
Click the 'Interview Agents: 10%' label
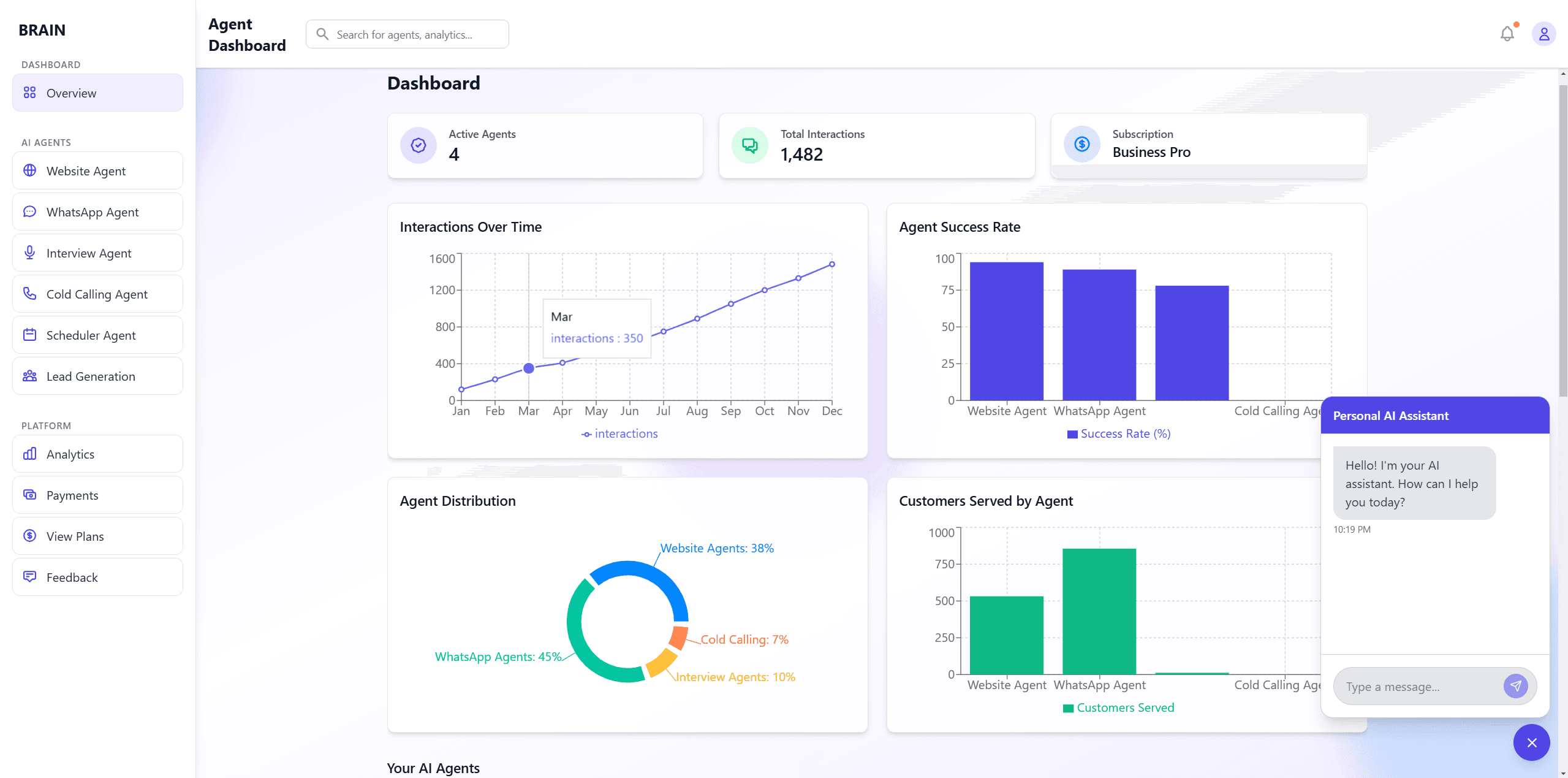click(x=735, y=677)
